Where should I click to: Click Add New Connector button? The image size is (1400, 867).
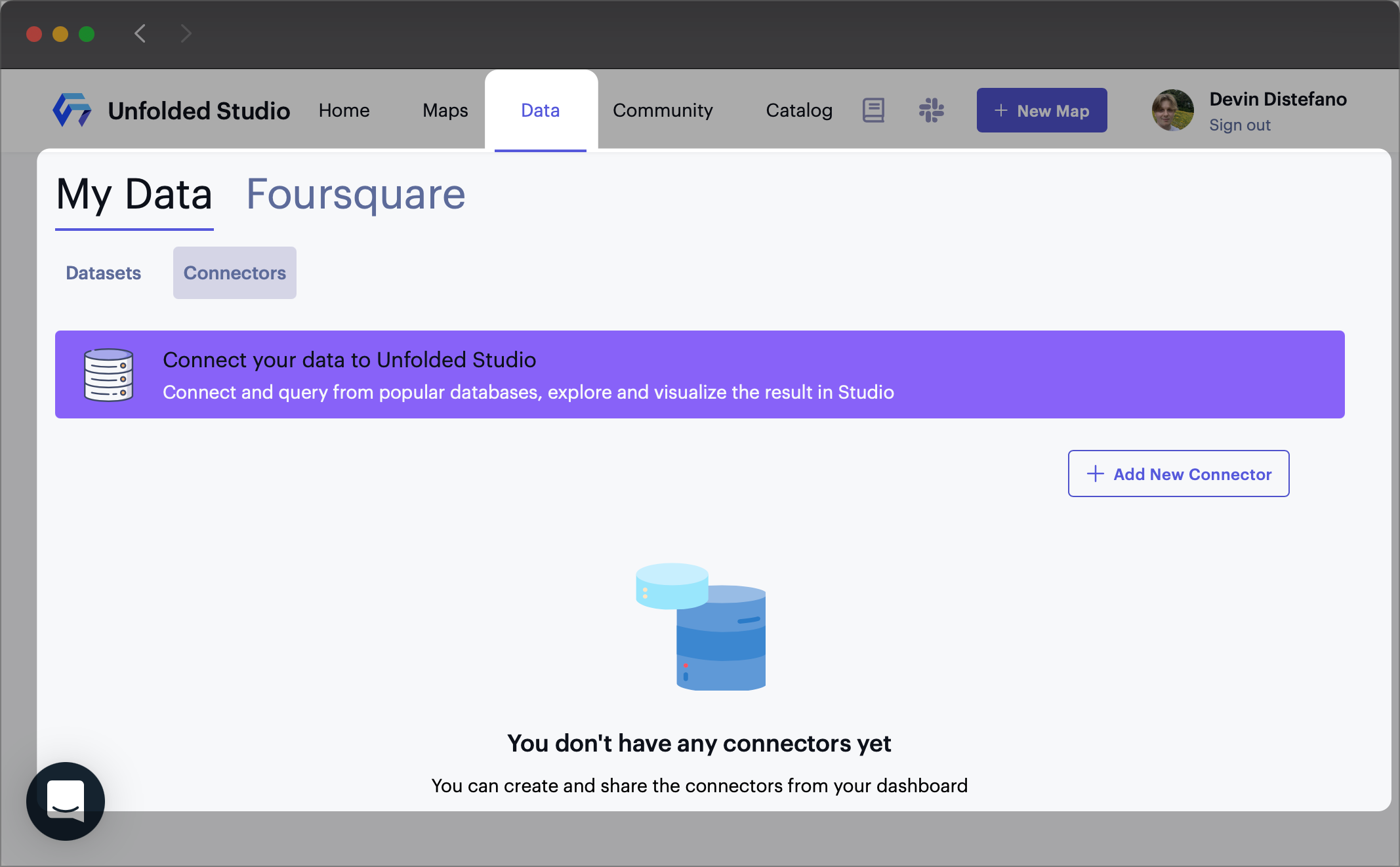coord(1180,474)
